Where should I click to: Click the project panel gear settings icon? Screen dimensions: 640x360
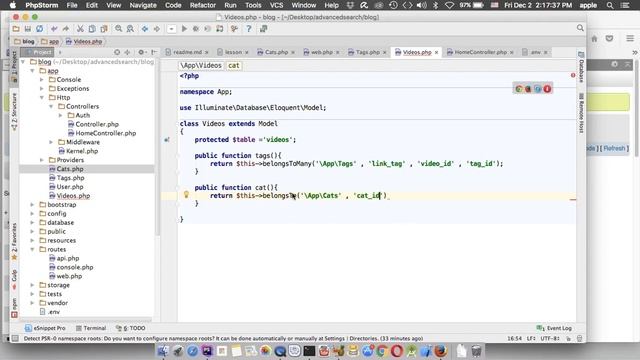point(141,52)
